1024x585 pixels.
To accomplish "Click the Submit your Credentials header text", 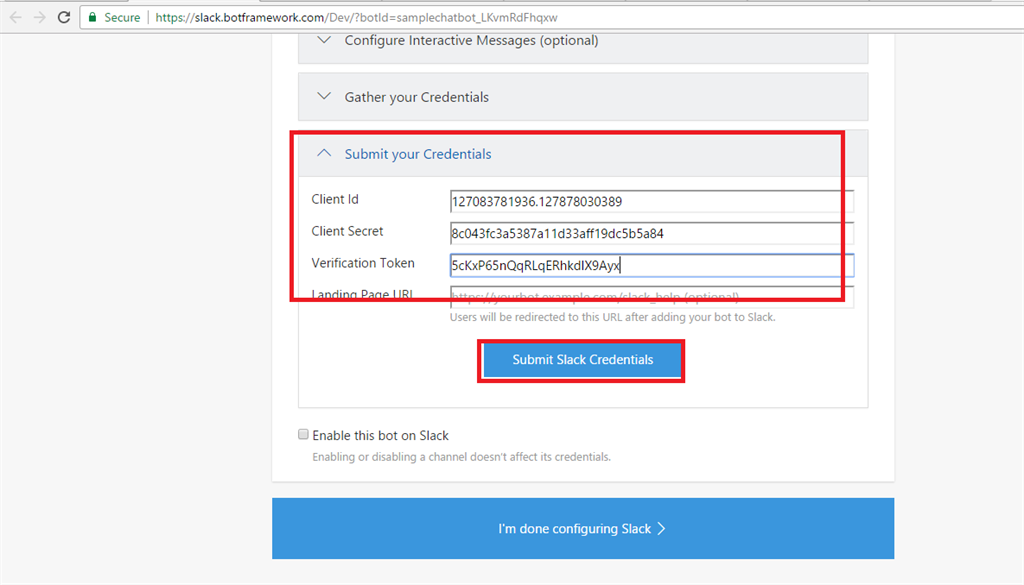I will point(418,154).
